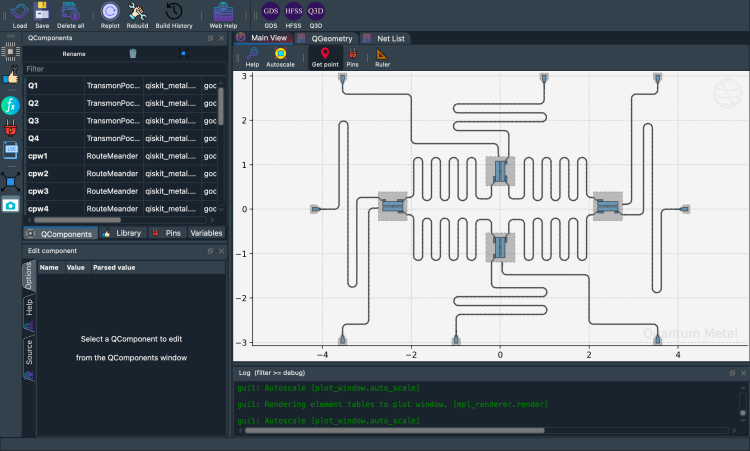Click the Help icon in Main View toolbar
Viewport: 750px width, 451px height.
(x=252, y=57)
